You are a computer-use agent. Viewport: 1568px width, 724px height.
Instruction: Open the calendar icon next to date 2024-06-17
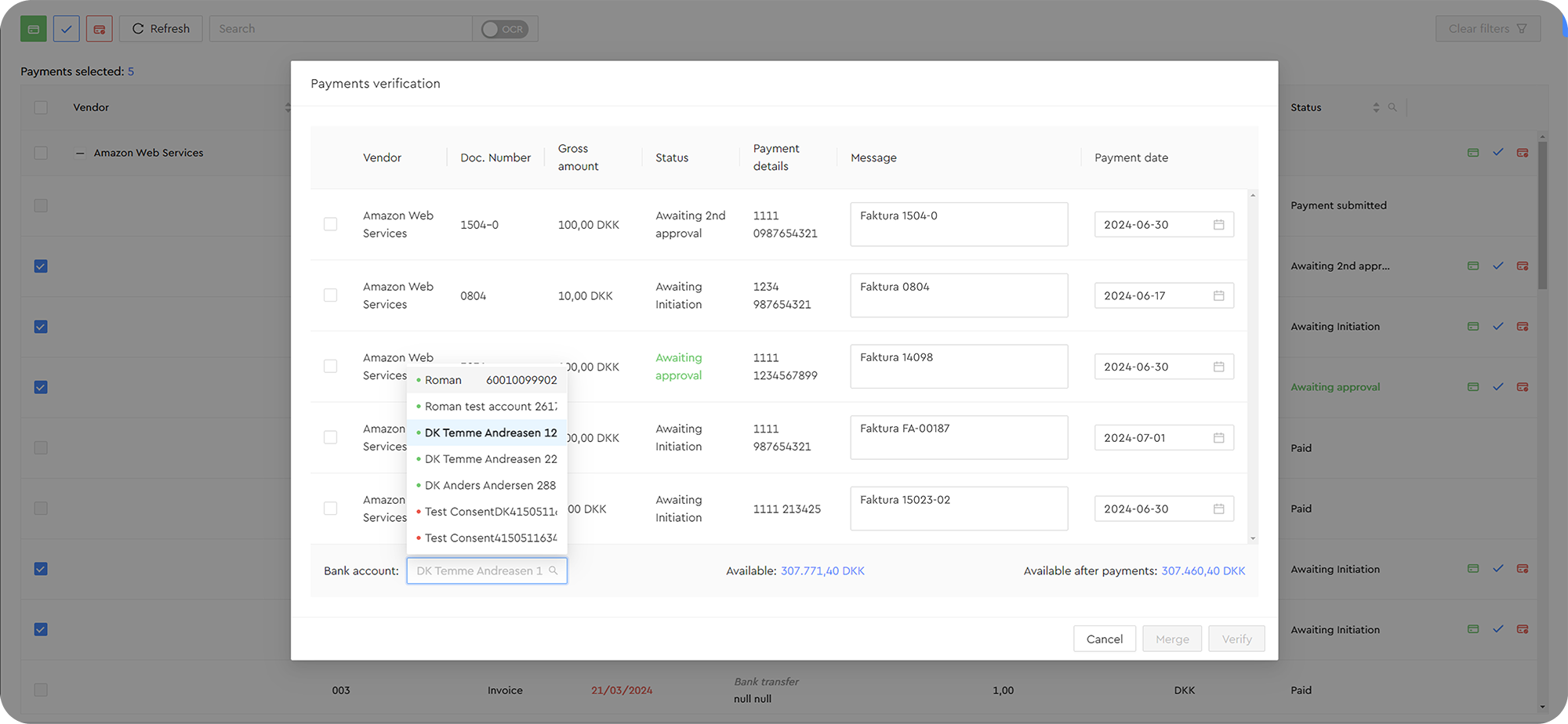pos(1218,295)
